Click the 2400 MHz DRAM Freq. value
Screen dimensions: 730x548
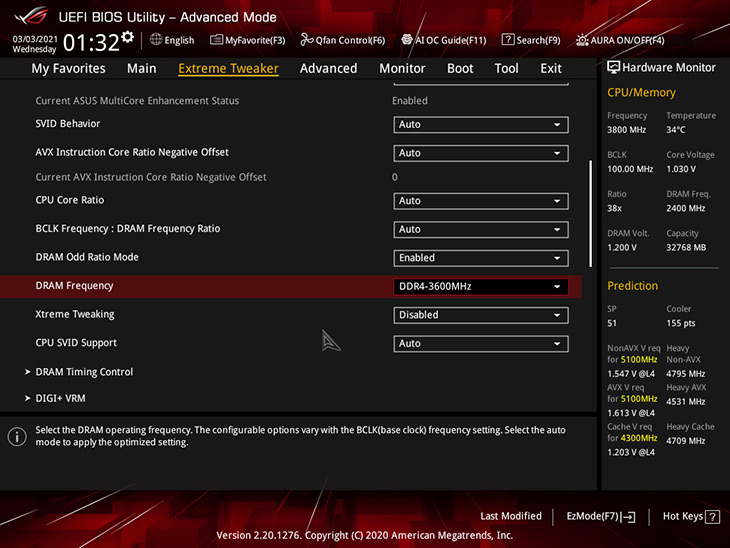tap(686, 209)
